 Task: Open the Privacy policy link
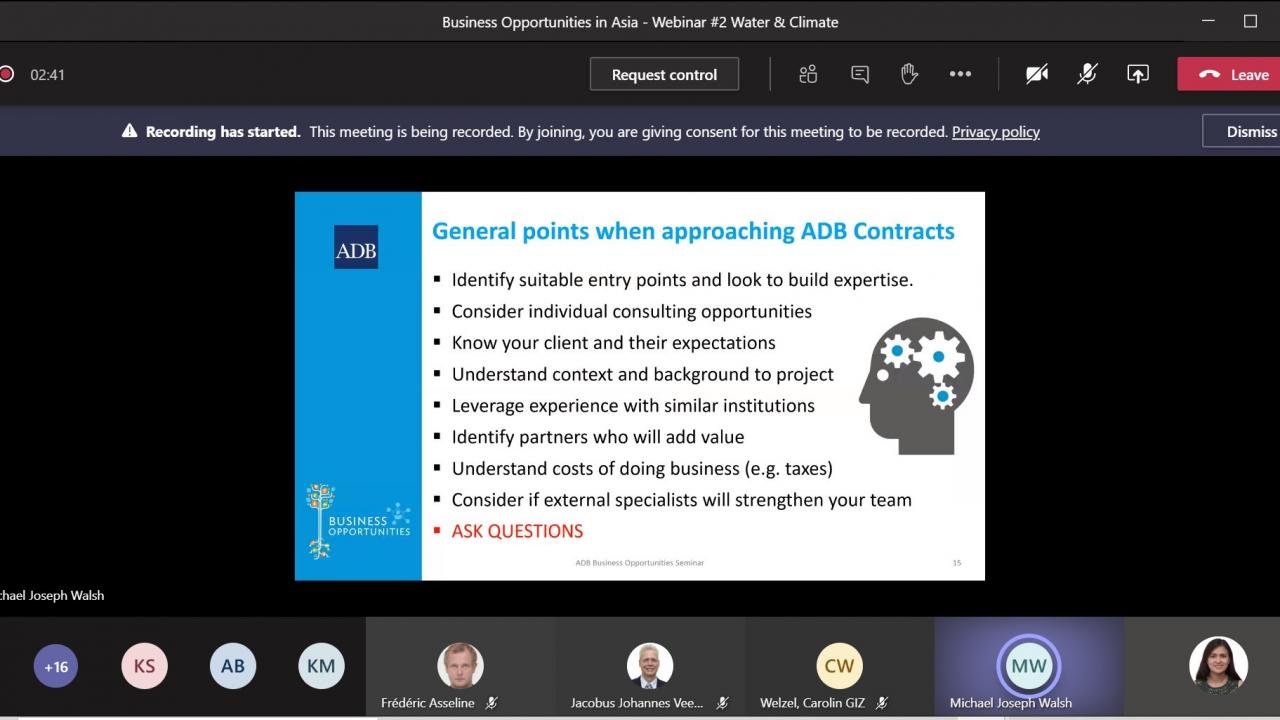996,131
